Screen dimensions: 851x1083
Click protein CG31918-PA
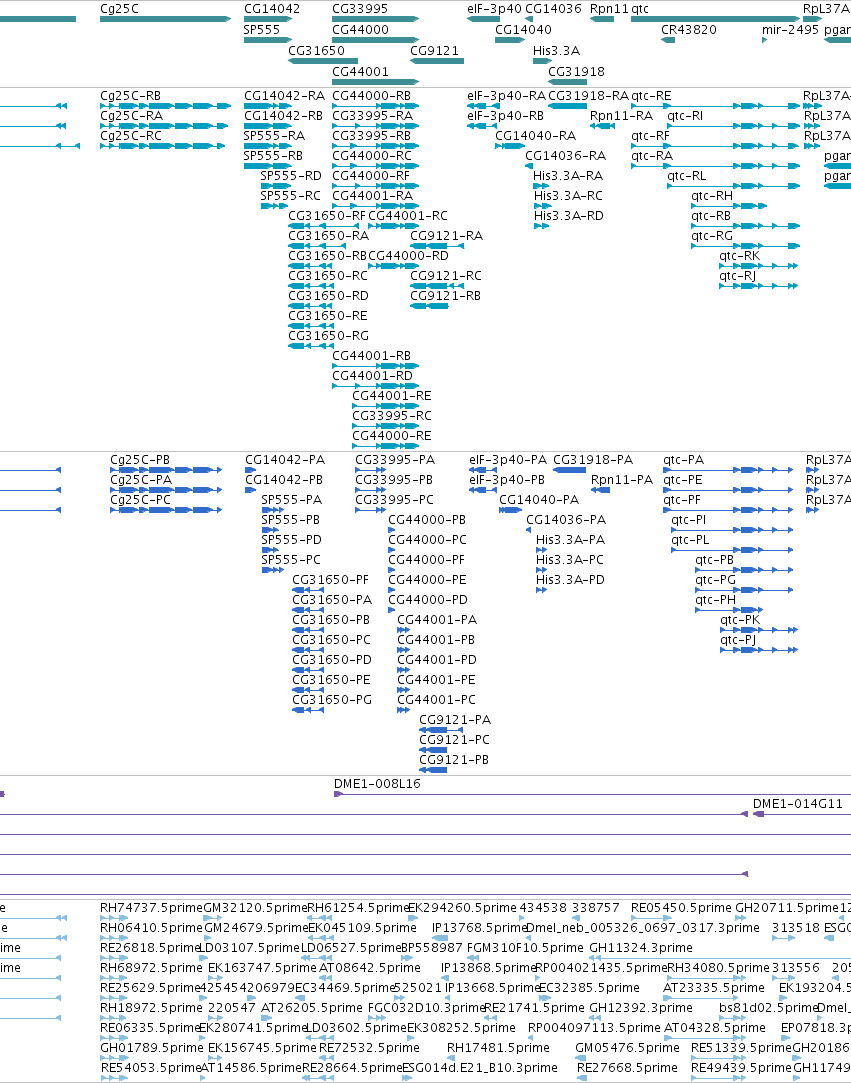click(x=593, y=460)
